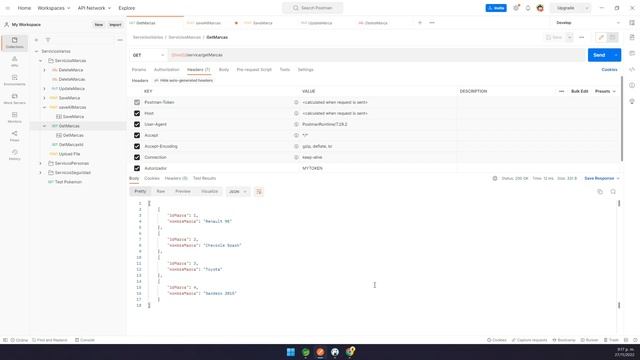Click the collections filter icon
Viewport: 640px width, 360px height.
[48, 40]
